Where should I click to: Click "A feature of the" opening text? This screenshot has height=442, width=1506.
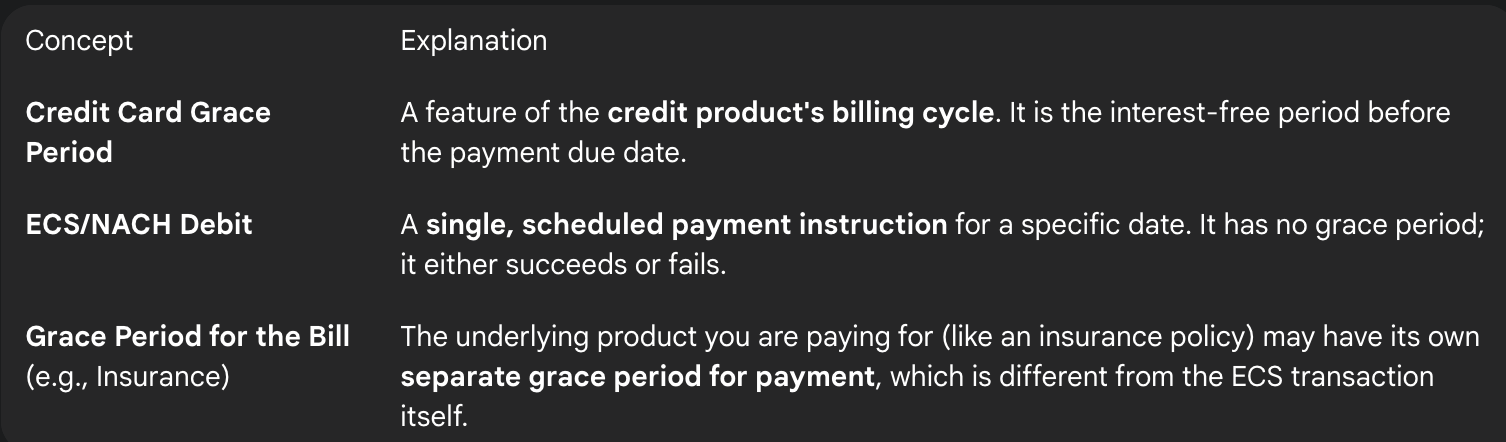(x=501, y=112)
